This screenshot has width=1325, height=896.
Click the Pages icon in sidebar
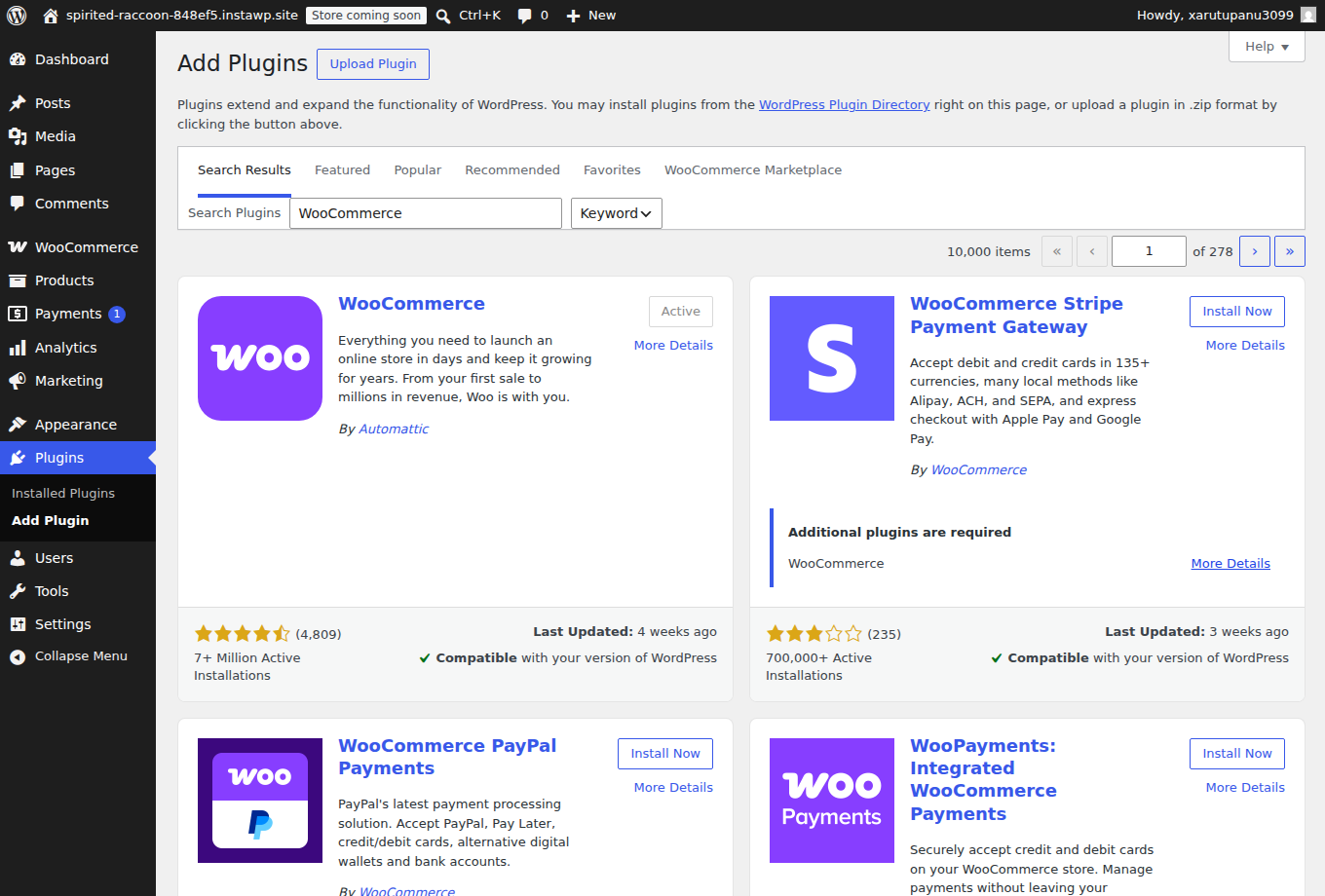click(18, 170)
